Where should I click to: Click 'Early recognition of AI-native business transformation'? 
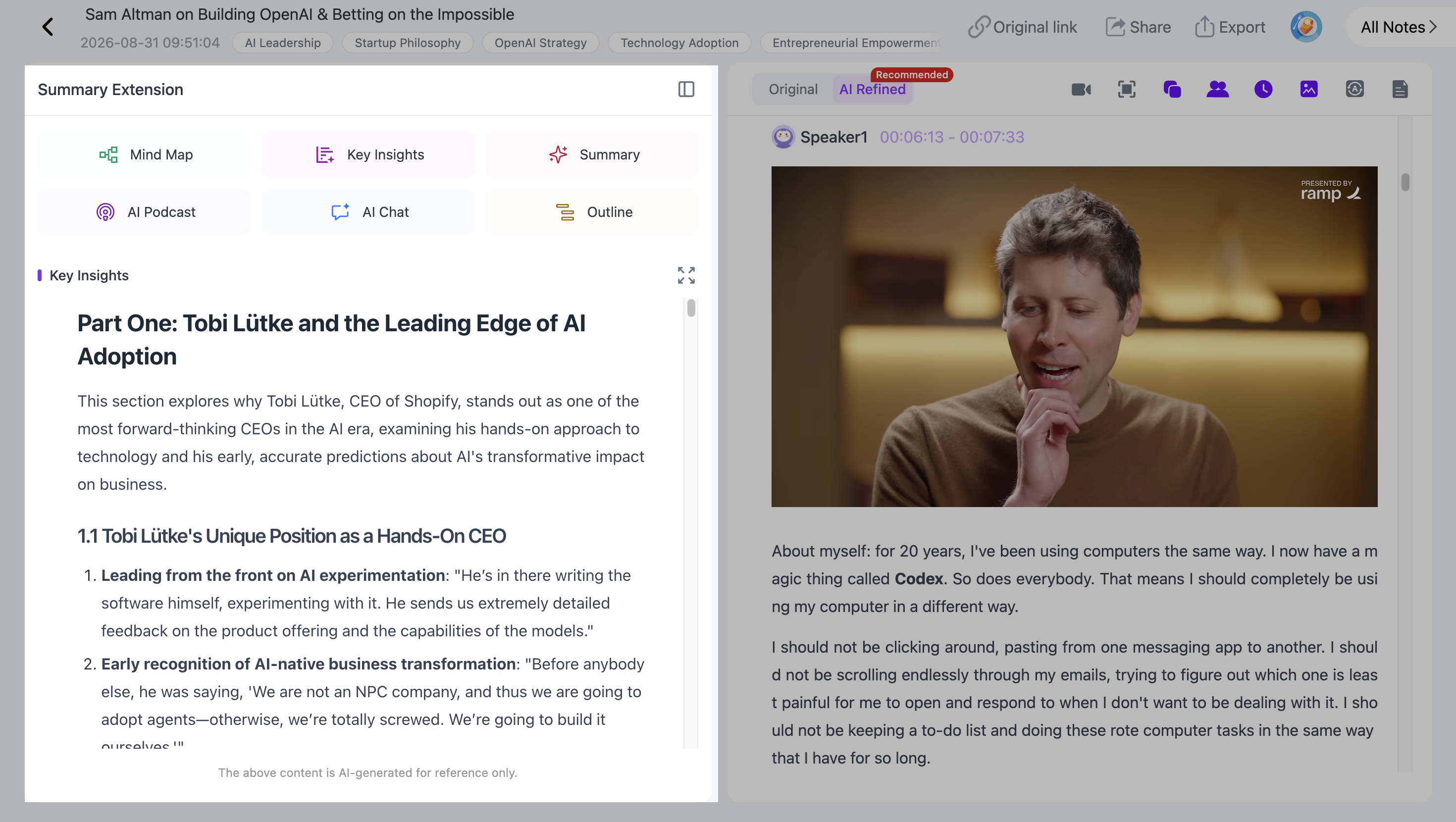308,664
